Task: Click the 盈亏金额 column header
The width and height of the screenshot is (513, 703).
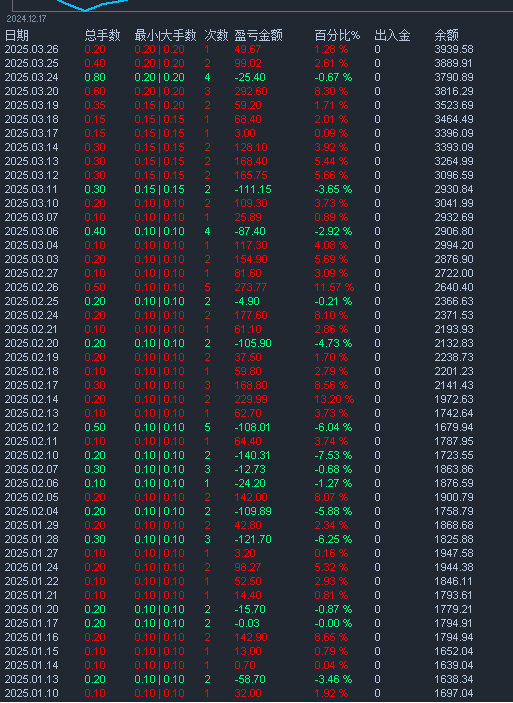Action: (258, 35)
